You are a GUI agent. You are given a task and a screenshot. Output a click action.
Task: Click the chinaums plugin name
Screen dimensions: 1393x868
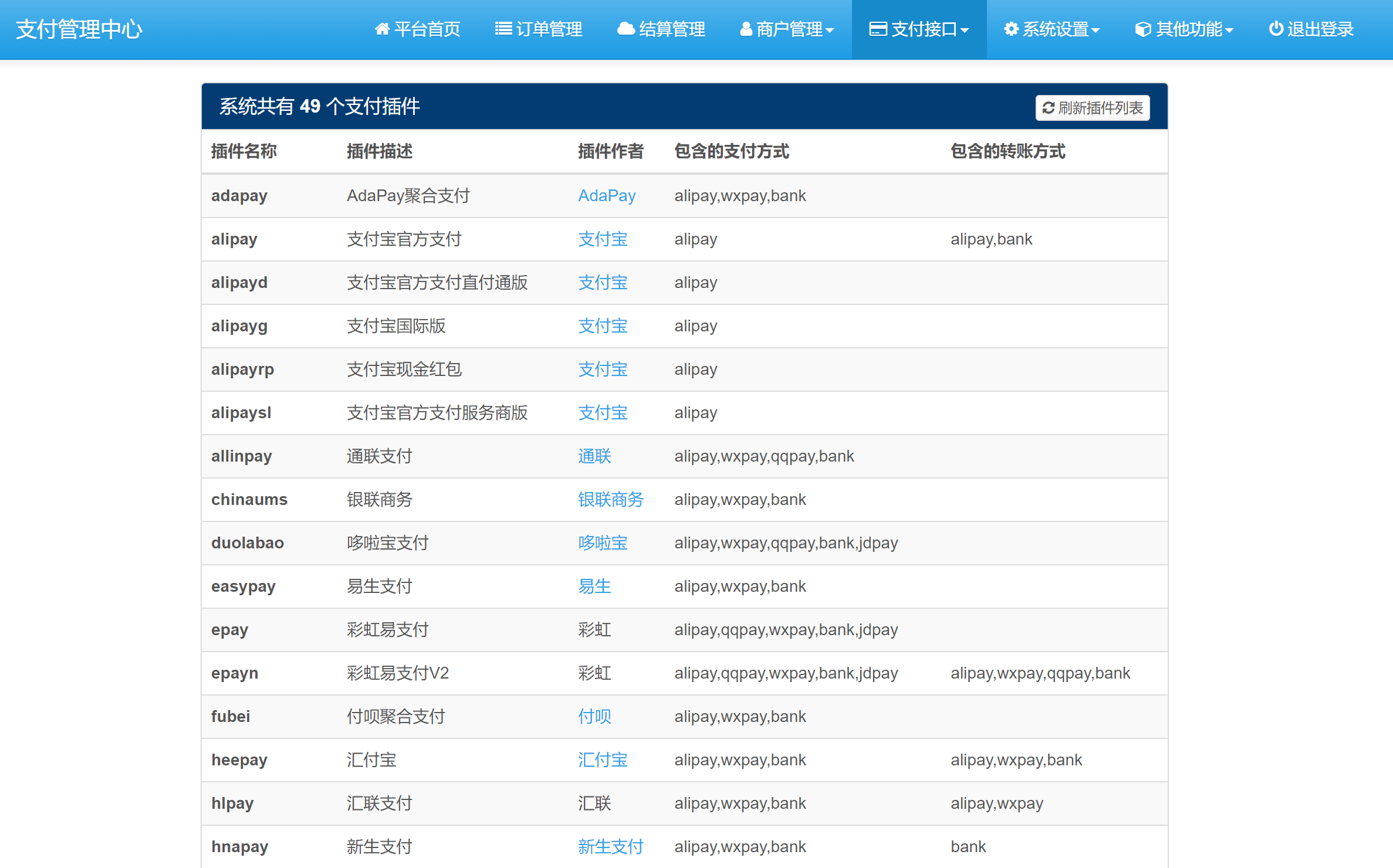tap(249, 499)
